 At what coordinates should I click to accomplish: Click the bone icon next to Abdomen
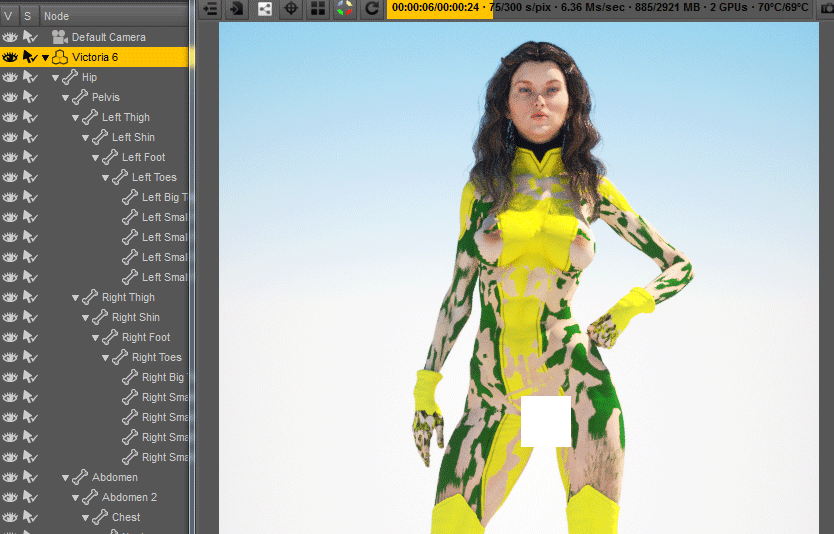(x=80, y=477)
